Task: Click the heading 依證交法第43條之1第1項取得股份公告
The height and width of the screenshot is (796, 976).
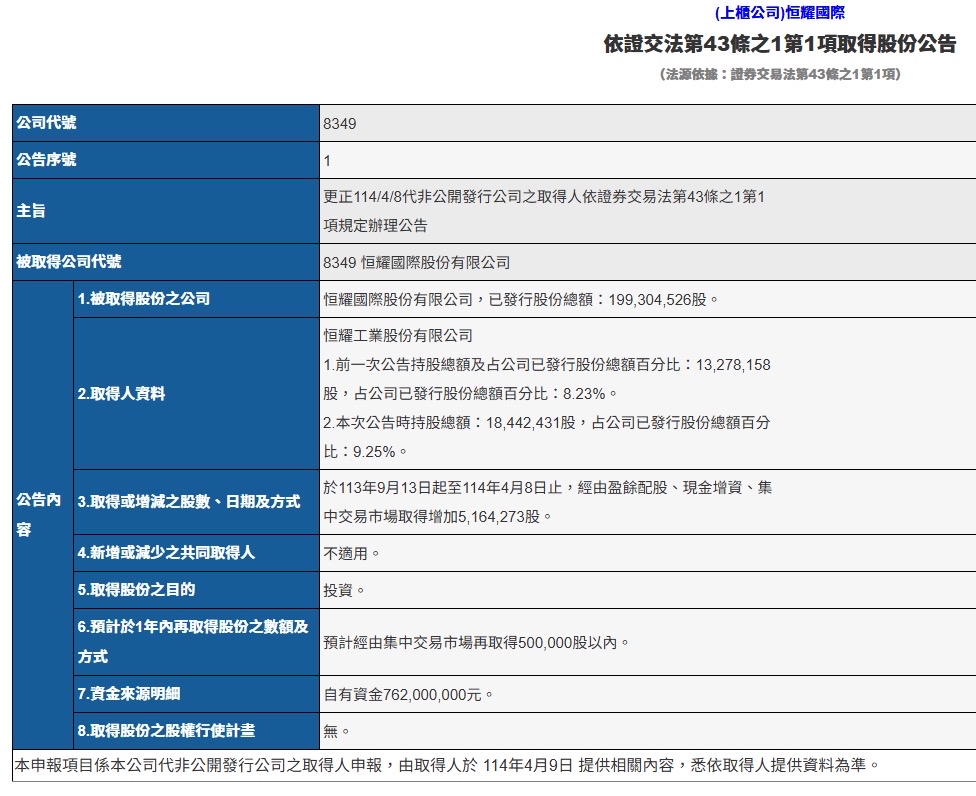Action: (779, 44)
